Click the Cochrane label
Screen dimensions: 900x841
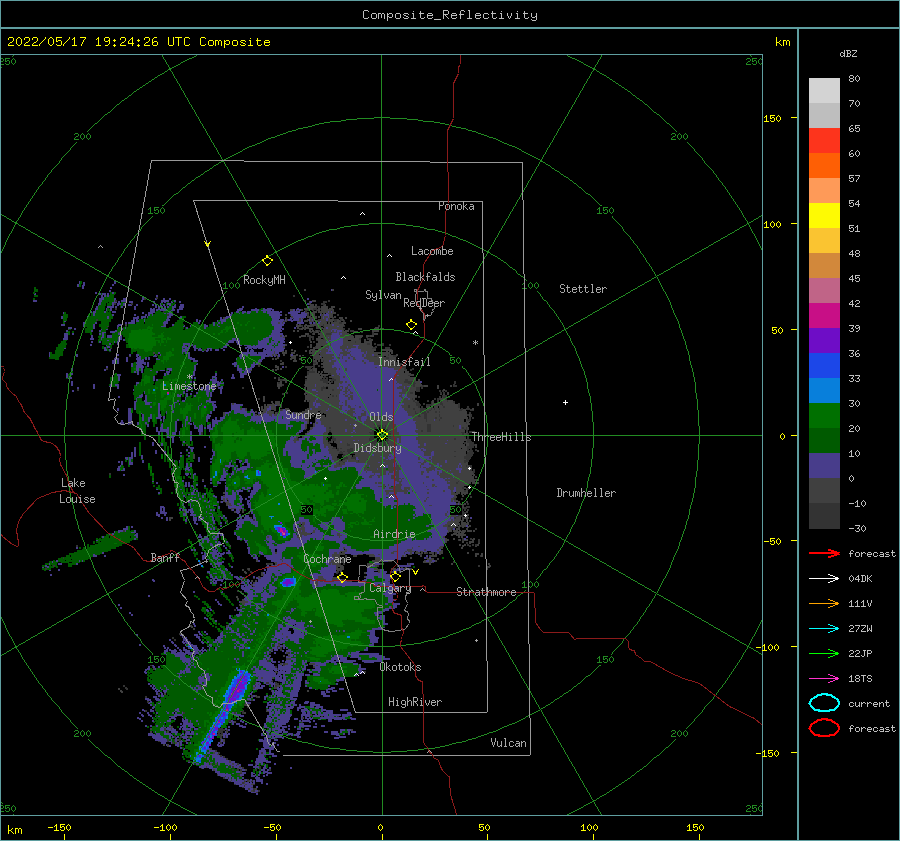(327, 559)
